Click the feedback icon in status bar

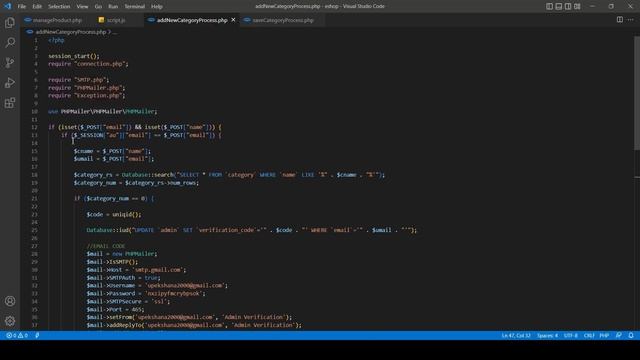click(619, 336)
